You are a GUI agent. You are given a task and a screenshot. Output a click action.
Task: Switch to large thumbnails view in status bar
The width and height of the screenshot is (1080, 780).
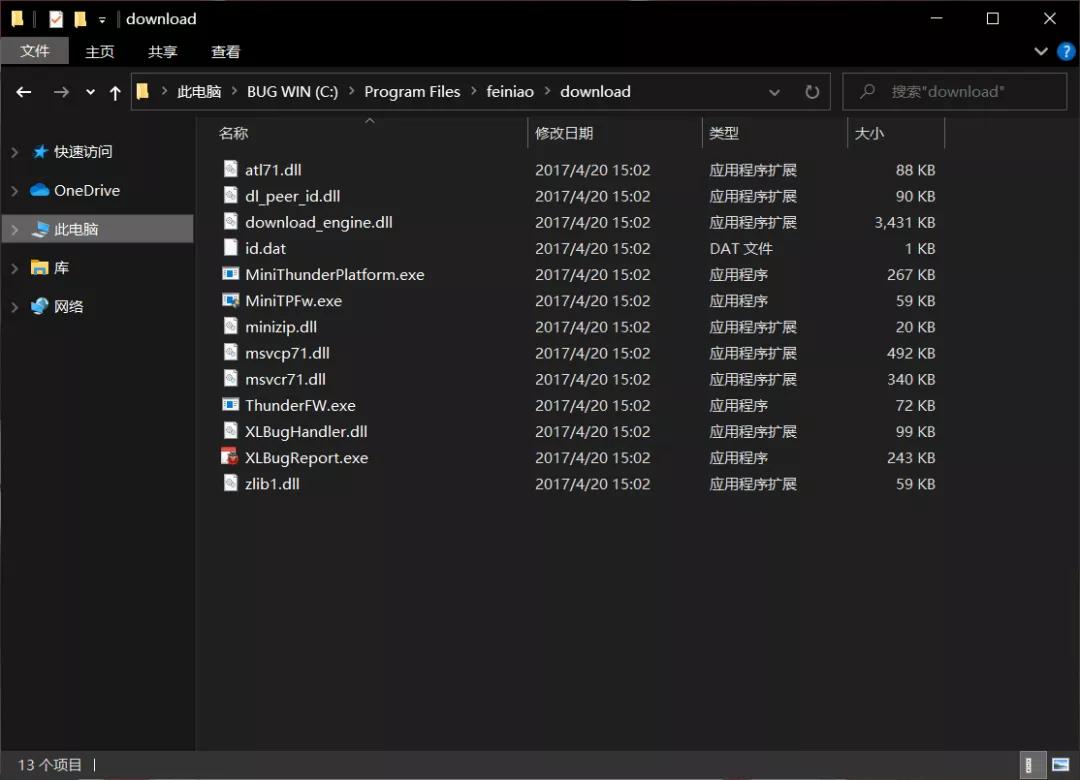1060,764
